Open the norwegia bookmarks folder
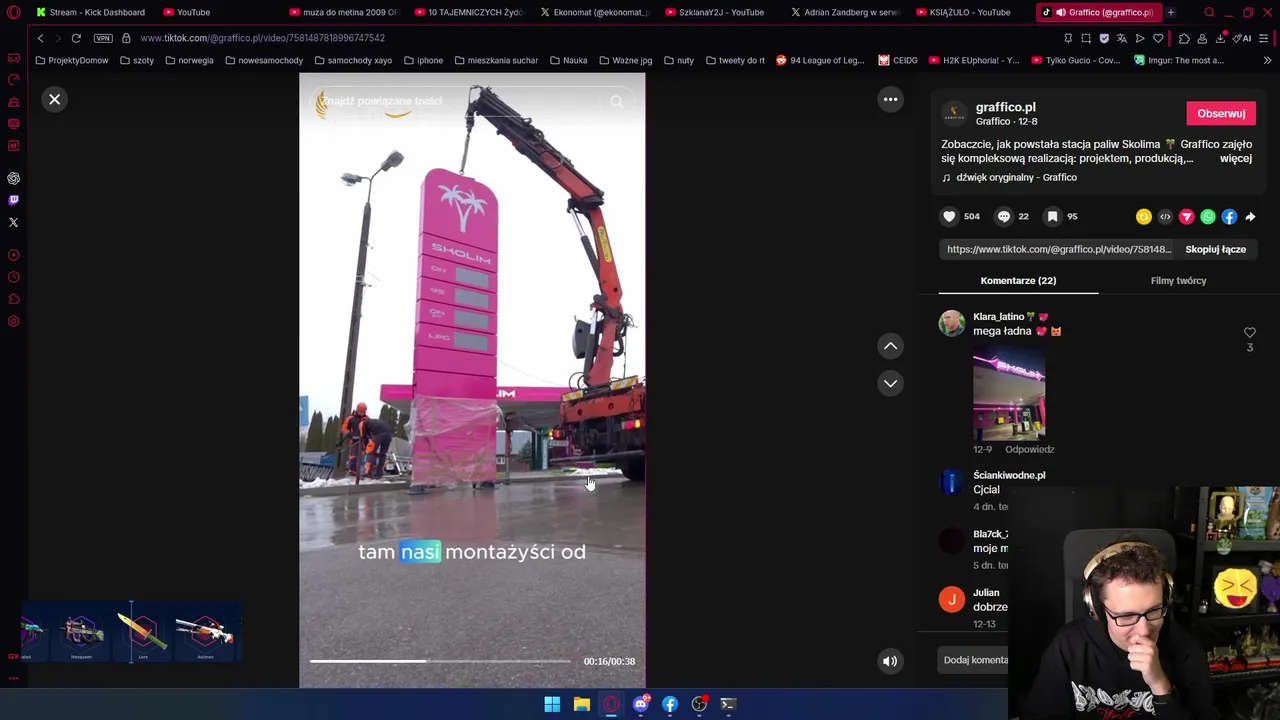 [x=189, y=60]
